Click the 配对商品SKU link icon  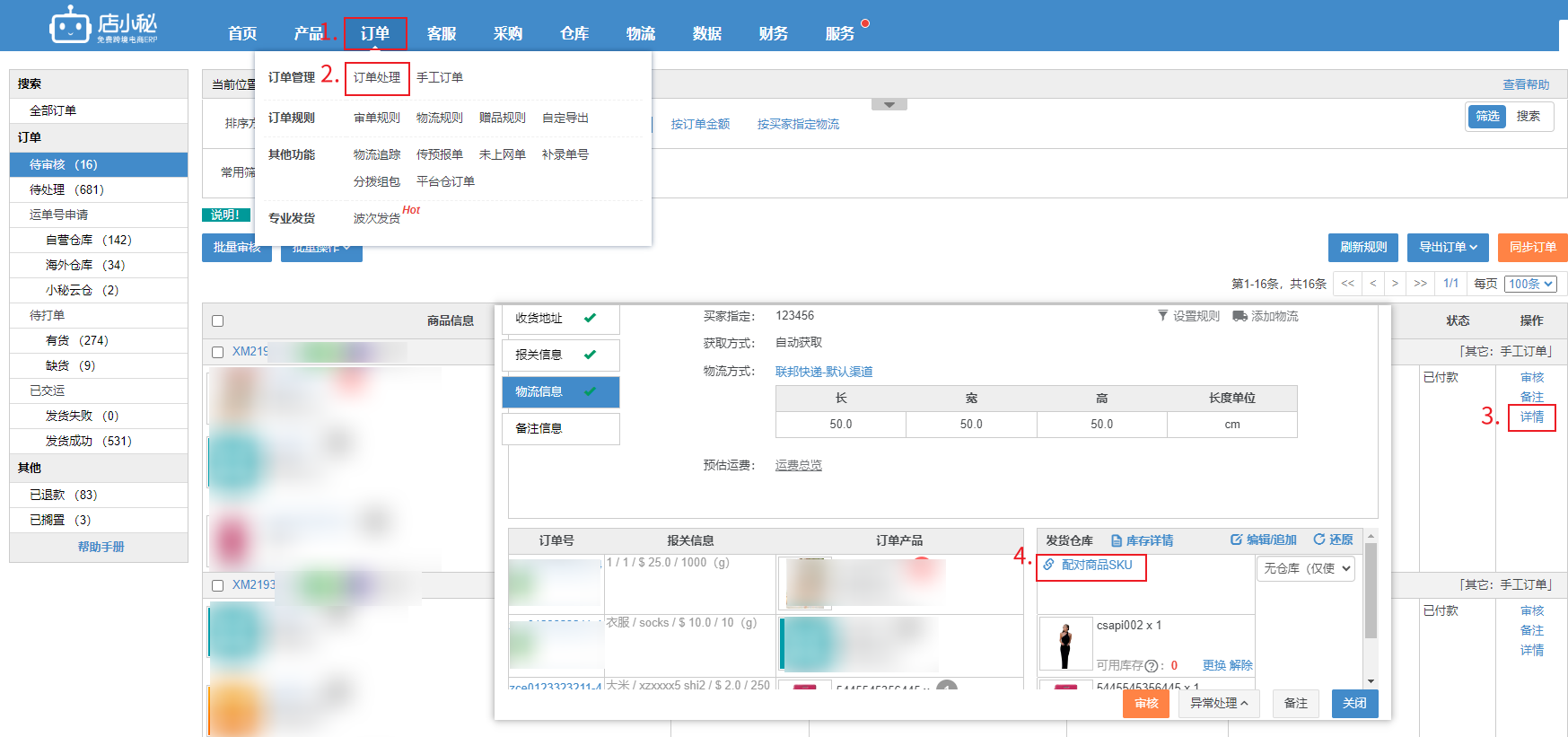[x=1048, y=565]
